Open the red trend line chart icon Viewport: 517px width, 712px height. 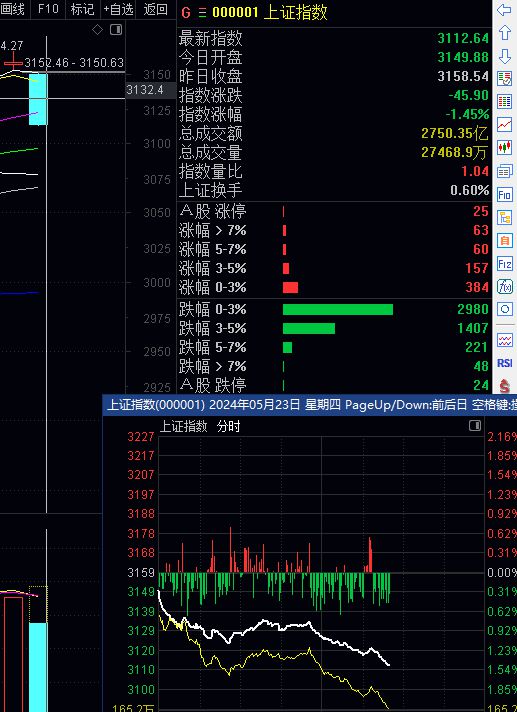(505, 124)
